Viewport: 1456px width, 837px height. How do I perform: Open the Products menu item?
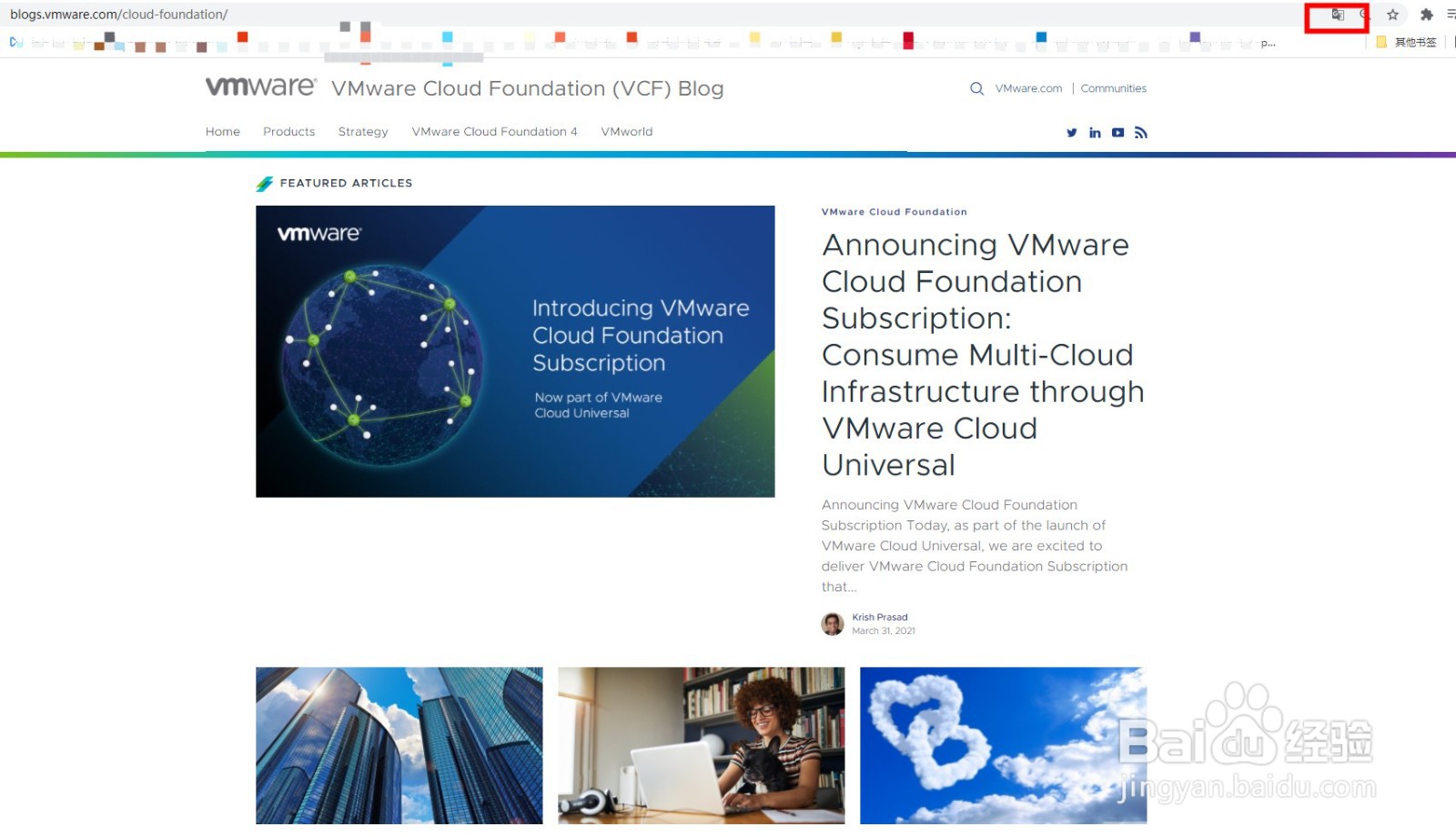tap(289, 132)
